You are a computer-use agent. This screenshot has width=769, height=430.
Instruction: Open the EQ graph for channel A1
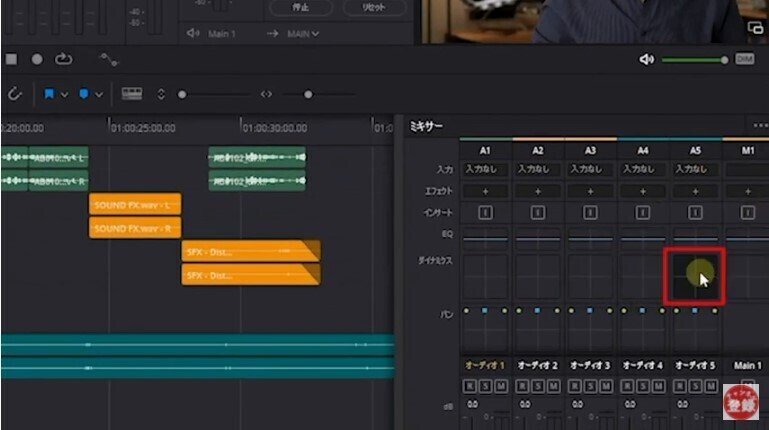(485, 238)
